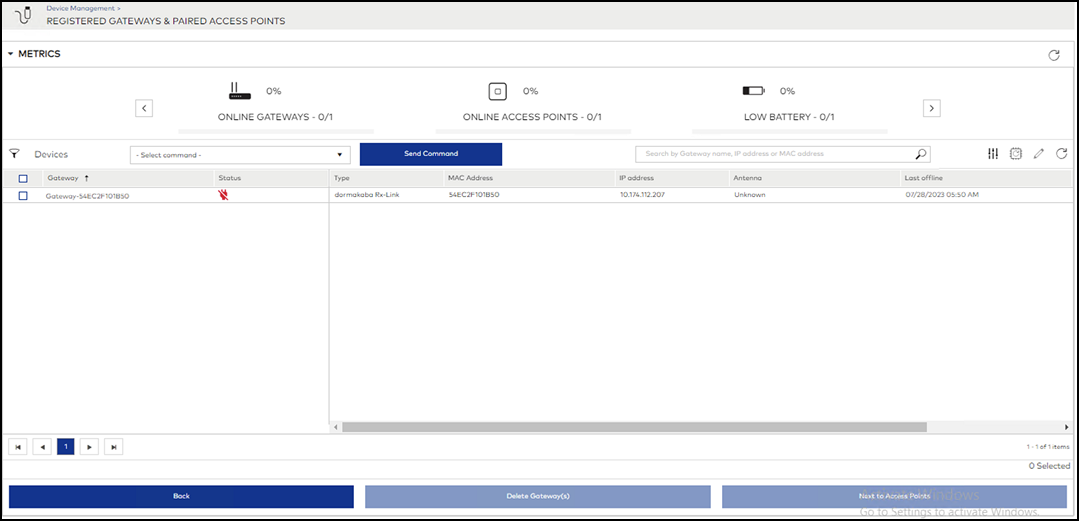Click the online access points icon
The width and height of the screenshot is (1079, 521).
click(498, 91)
